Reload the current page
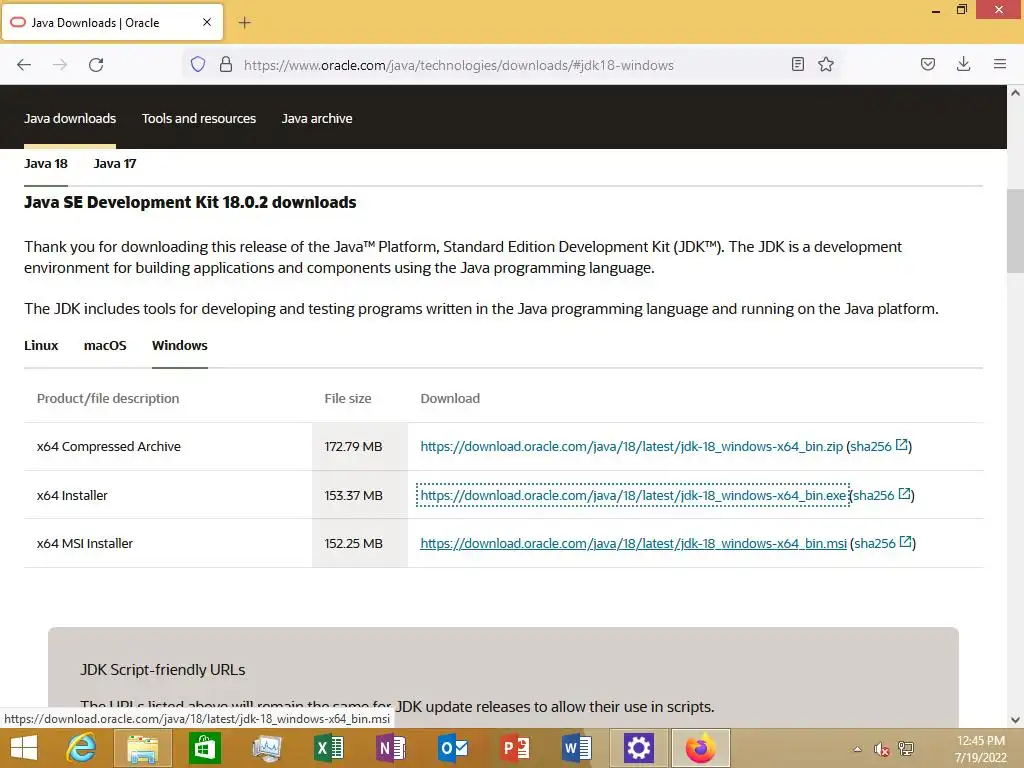 point(96,65)
